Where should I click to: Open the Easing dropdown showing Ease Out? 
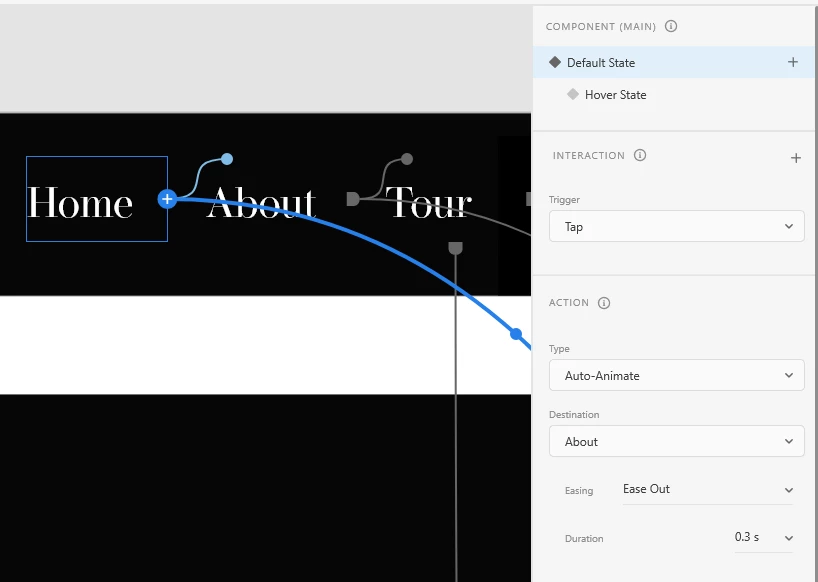707,489
